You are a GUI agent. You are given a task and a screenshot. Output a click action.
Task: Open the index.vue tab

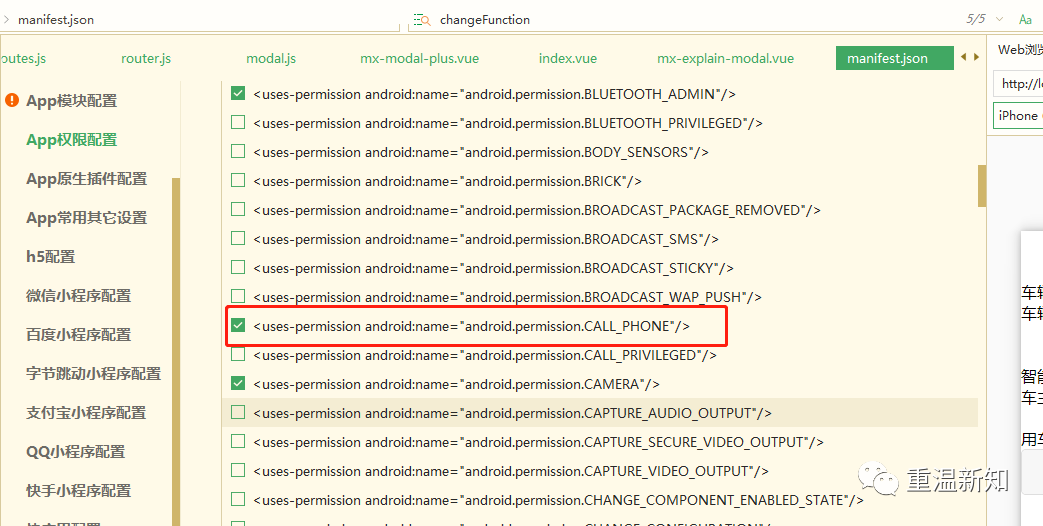tap(567, 59)
